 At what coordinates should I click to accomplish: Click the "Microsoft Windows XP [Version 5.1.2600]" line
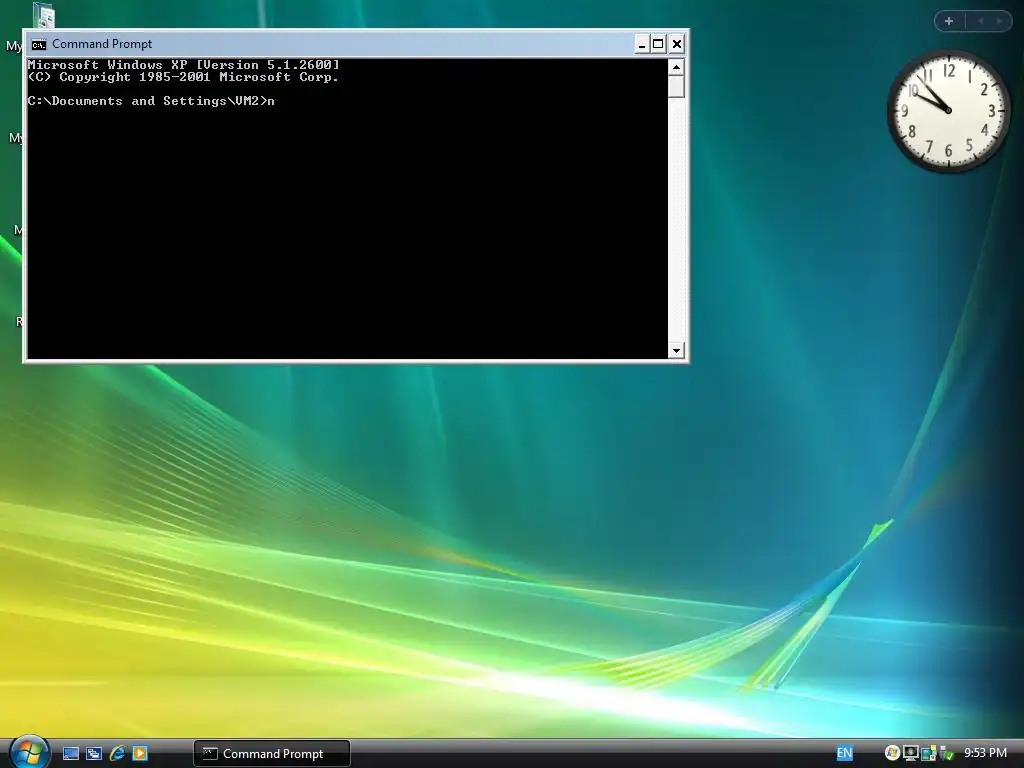click(x=184, y=65)
